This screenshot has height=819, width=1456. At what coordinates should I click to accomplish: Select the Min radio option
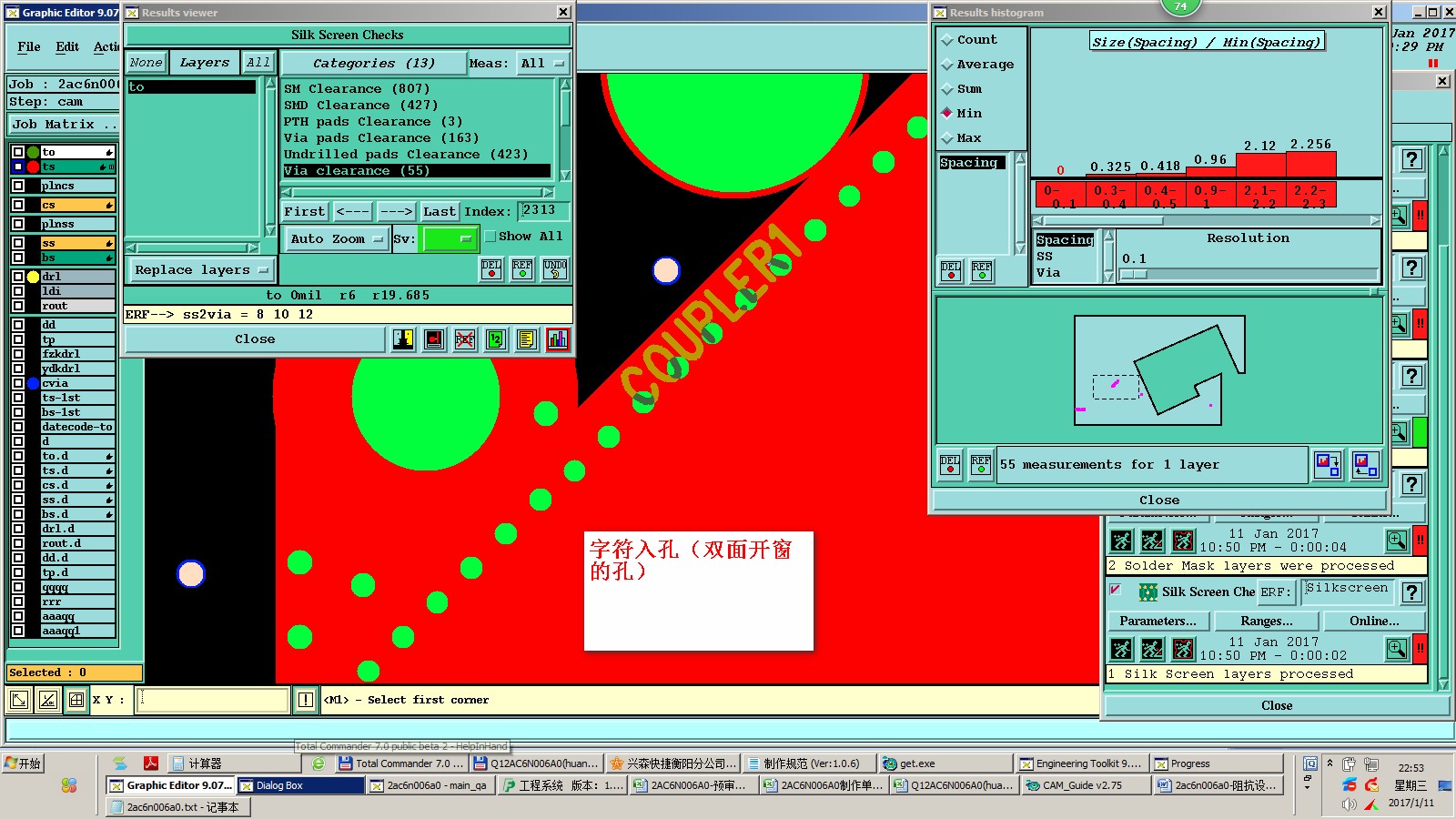(962, 114)
